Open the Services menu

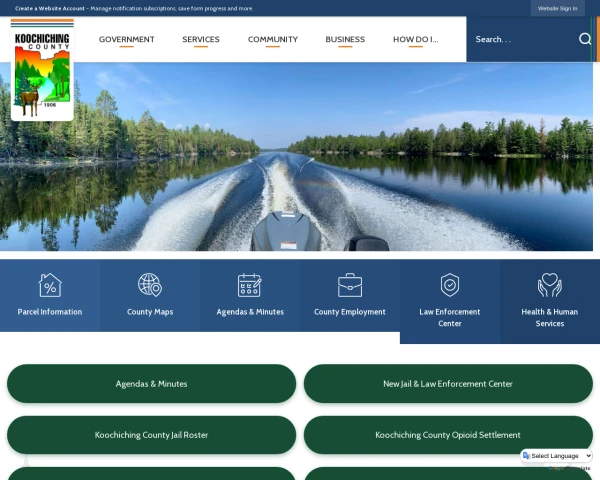[x=201, y=39]
